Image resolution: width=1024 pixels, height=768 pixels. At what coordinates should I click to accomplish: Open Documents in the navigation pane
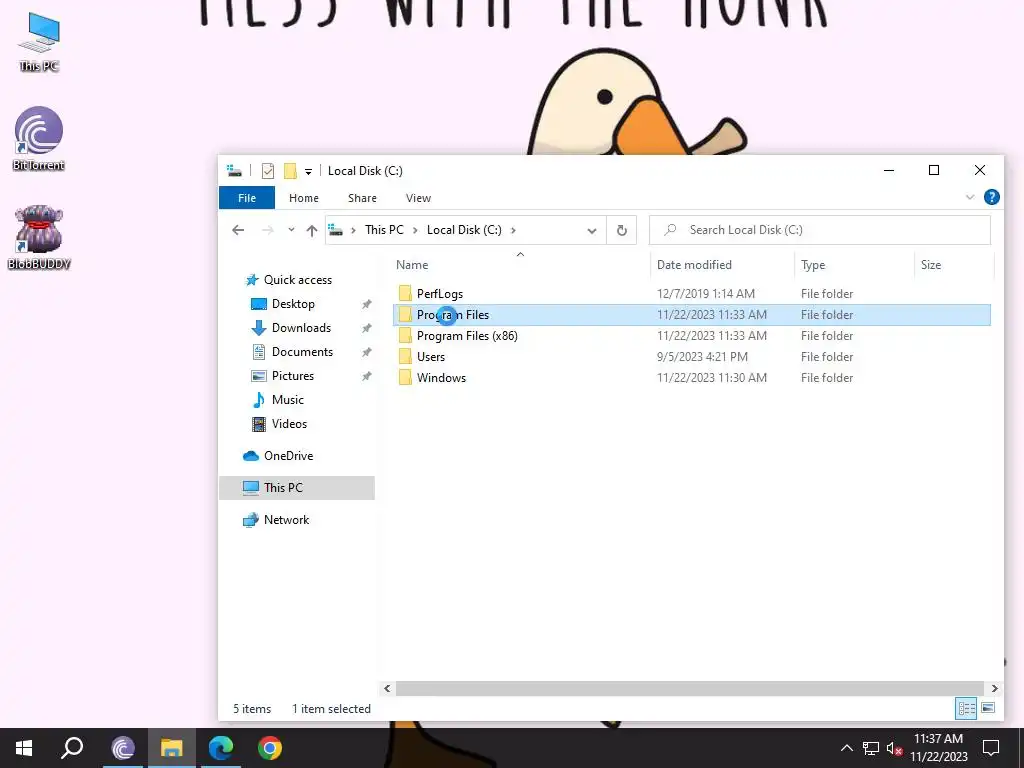(x=302, y=351)
